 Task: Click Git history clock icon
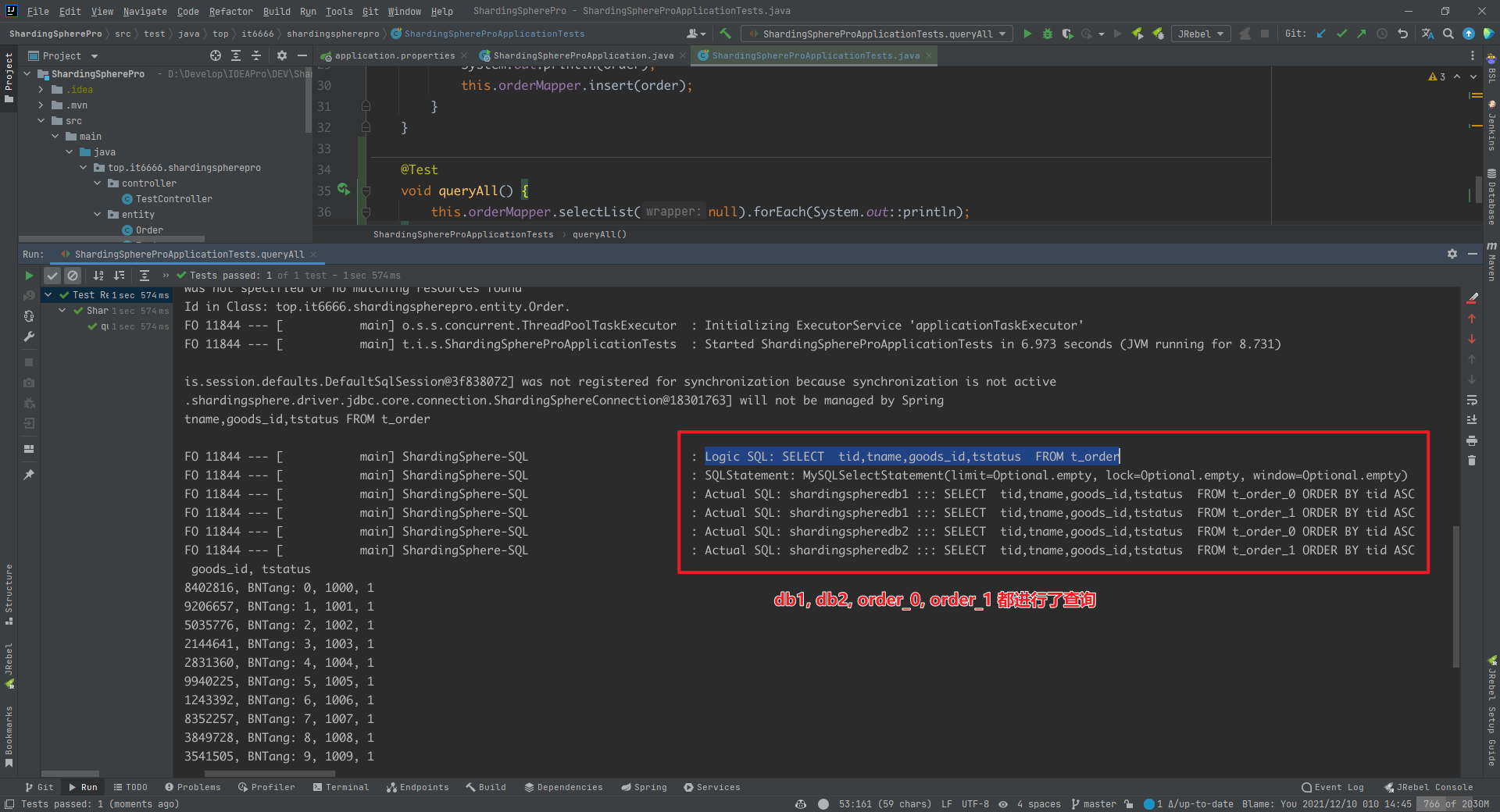click(1382, 34)
